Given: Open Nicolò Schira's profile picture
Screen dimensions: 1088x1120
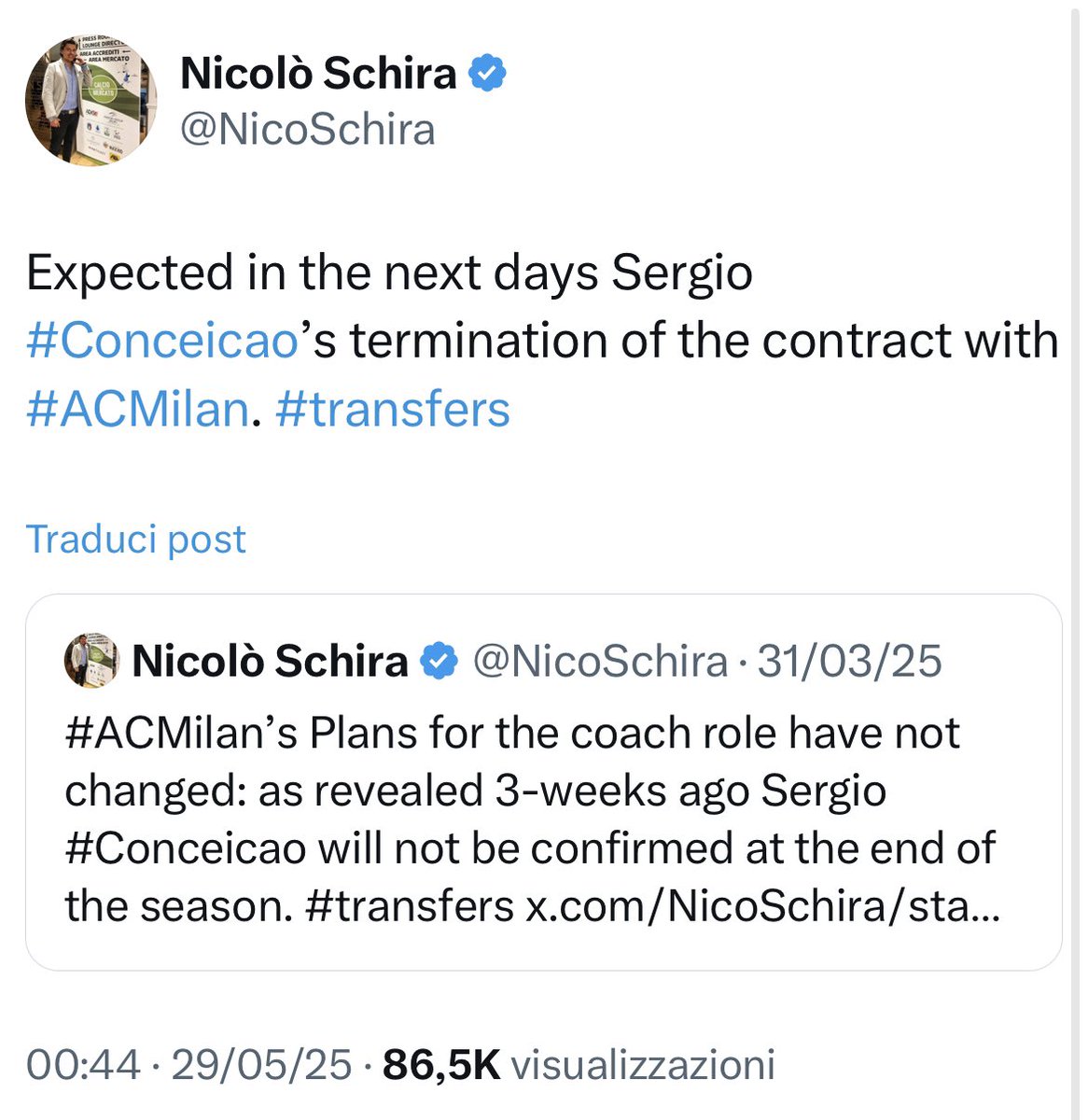Looking at the screenshot, I should [x=91, y=102].
